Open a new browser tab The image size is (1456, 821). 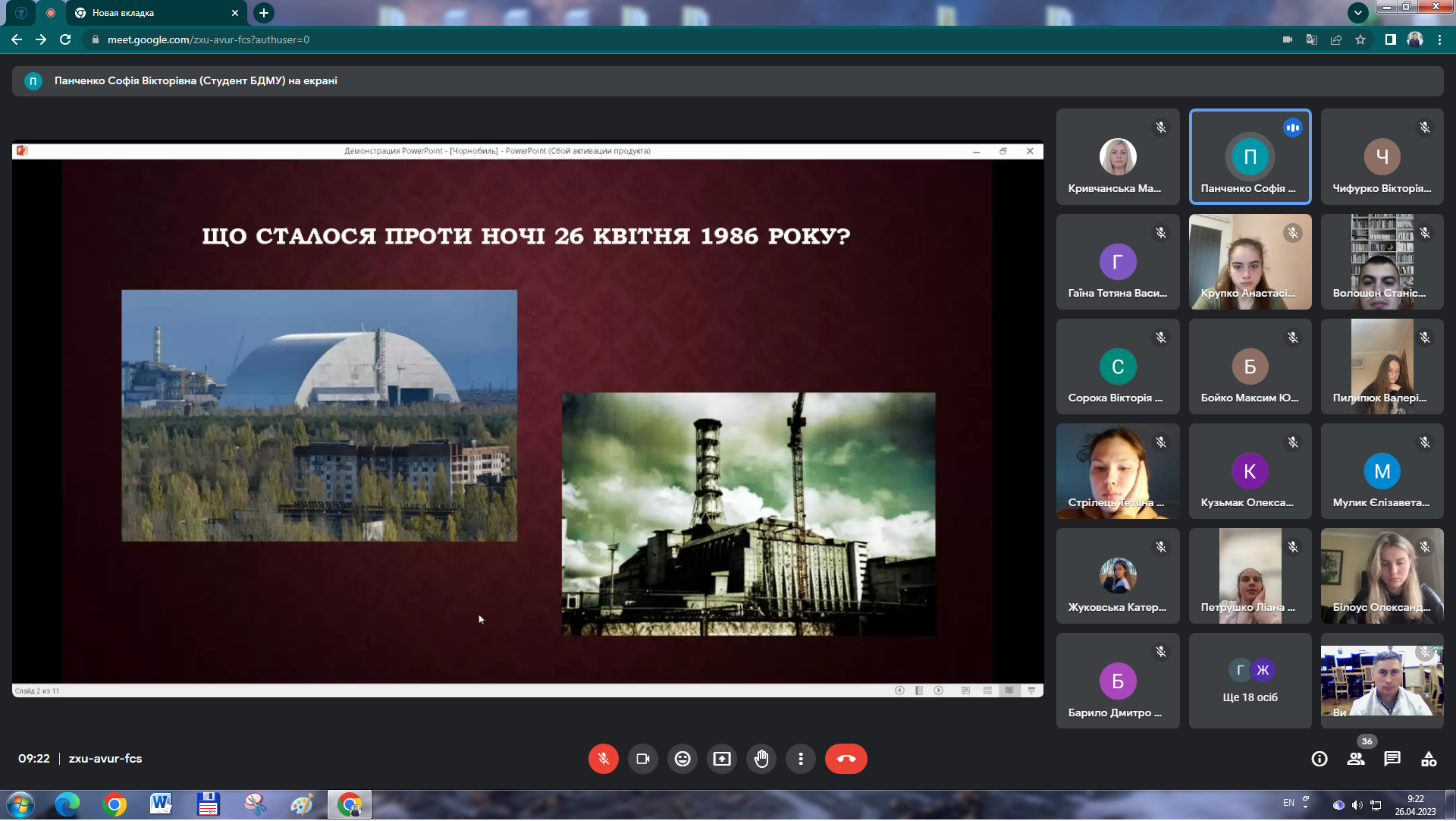[x=264, y=13]
